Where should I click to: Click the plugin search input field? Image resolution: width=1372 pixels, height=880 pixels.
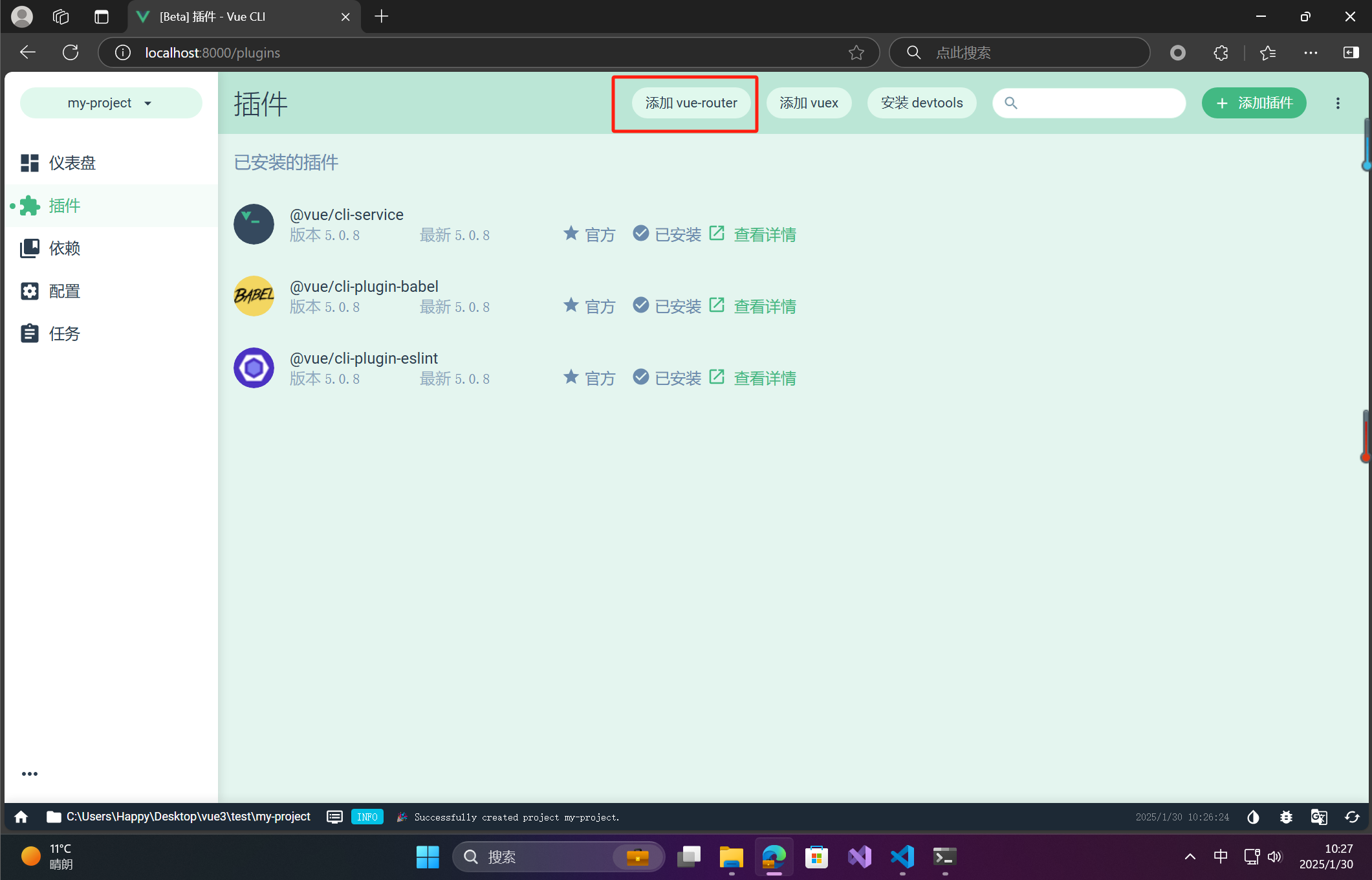tap(1089, 102)
